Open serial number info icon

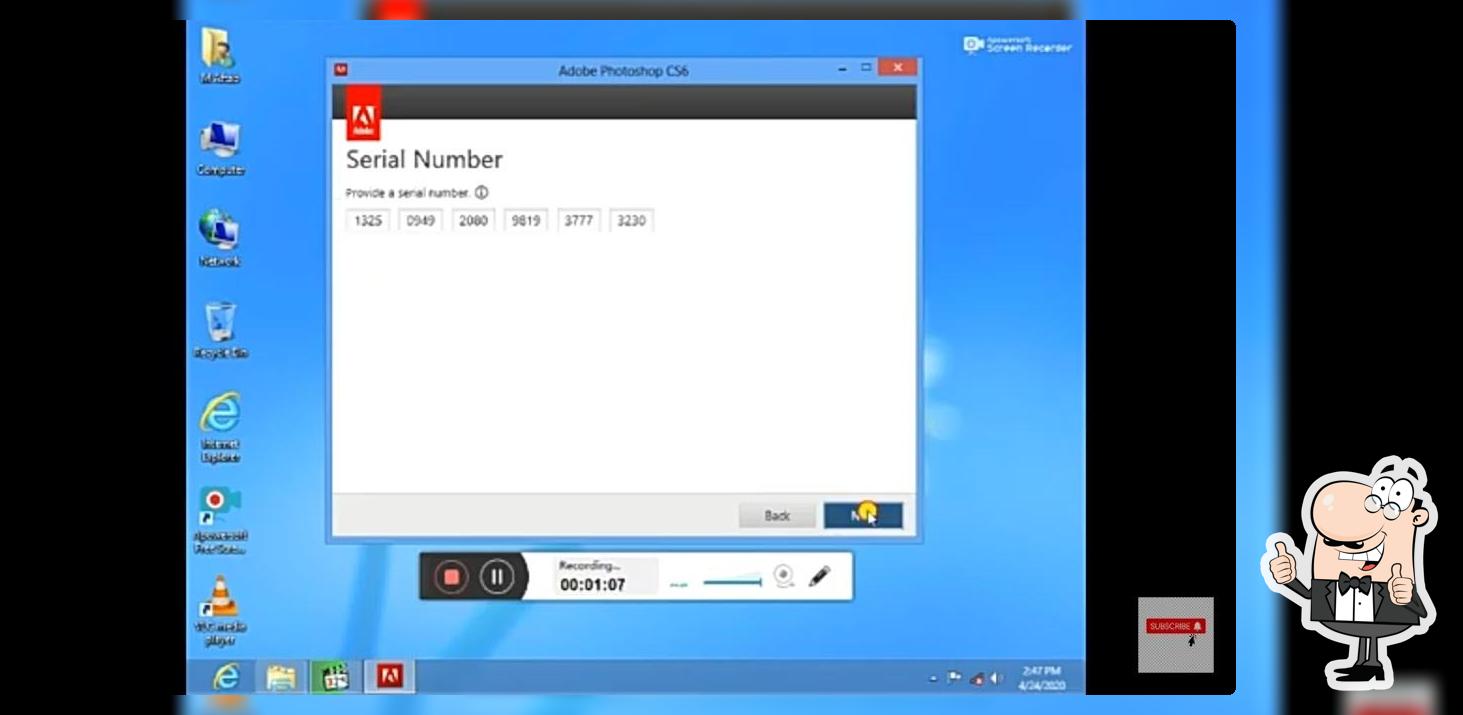[x=482, y=192]
